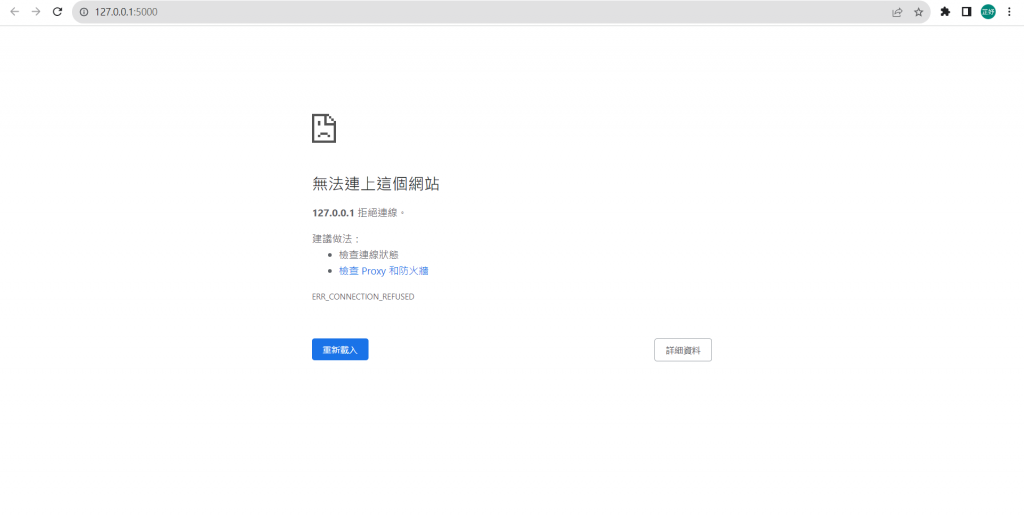Share this page using the share icon

point(897,12)
